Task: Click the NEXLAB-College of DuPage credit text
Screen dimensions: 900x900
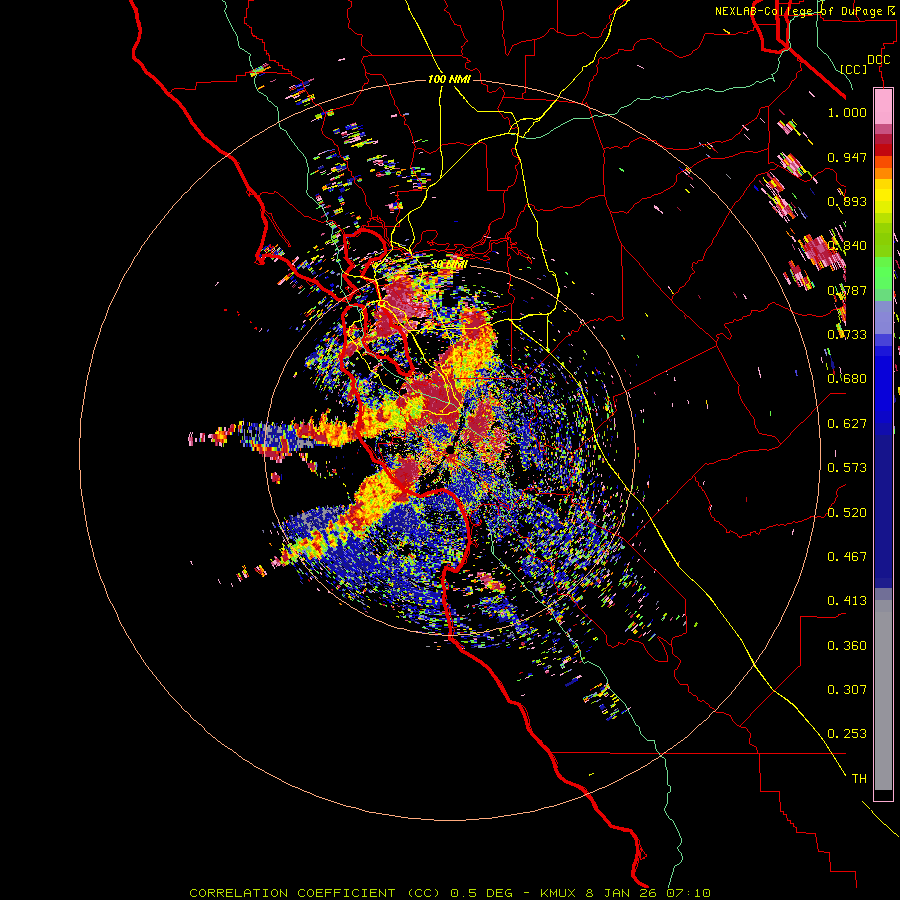Action: [804, 11]
